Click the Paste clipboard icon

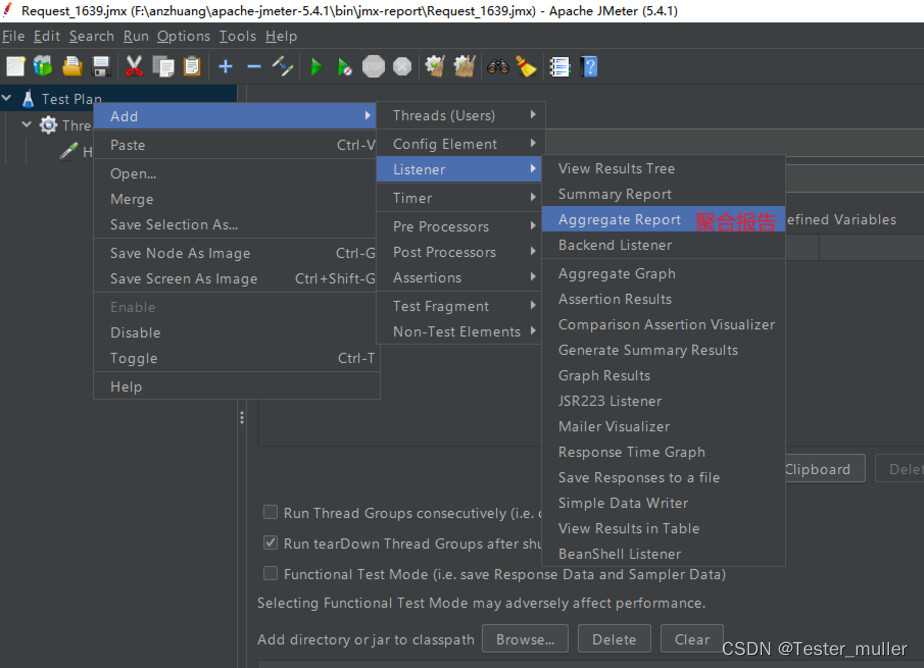point(192,67)
